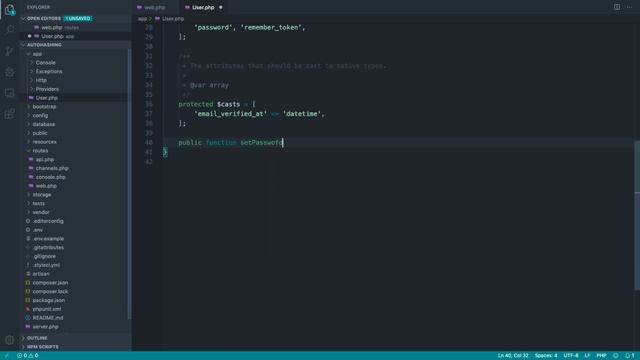This screenshot has width=640, height=360.
Task: Expand the tests folder
Action: coord(76,203)
